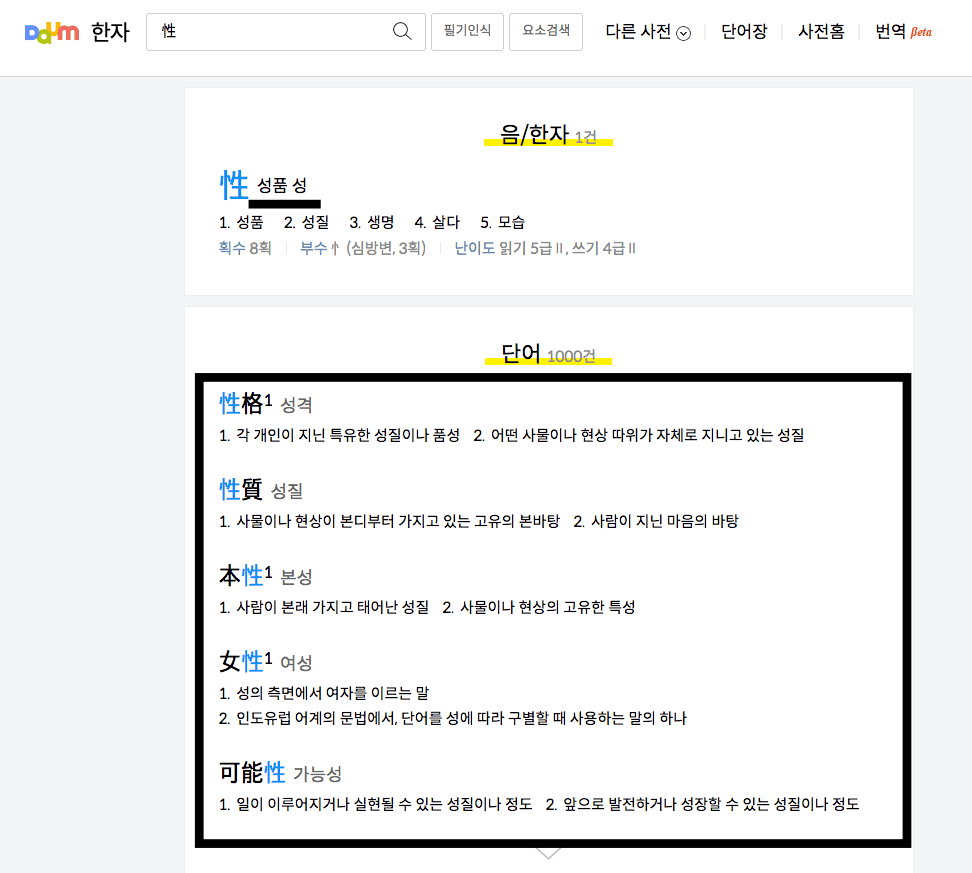Open the word entry 女性 여성

(265, 662)
